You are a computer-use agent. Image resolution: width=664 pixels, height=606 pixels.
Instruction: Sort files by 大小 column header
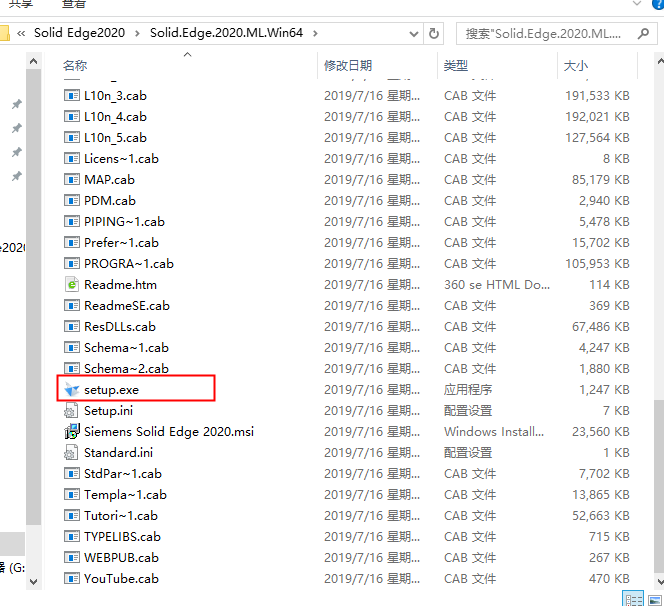pos(575,66)
